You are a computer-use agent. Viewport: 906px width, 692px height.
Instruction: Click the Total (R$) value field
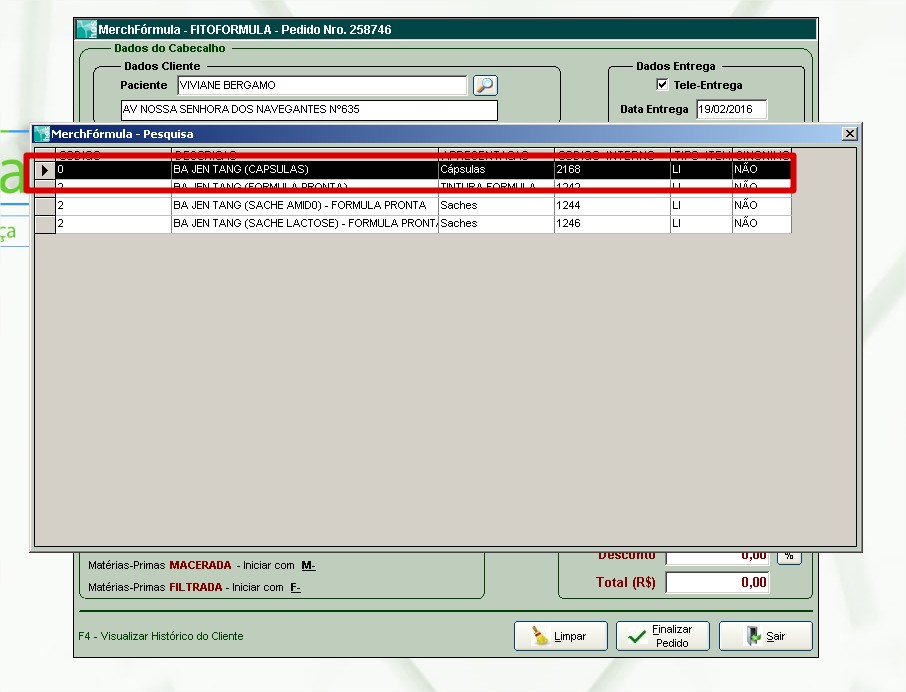[x=717, y=582]
